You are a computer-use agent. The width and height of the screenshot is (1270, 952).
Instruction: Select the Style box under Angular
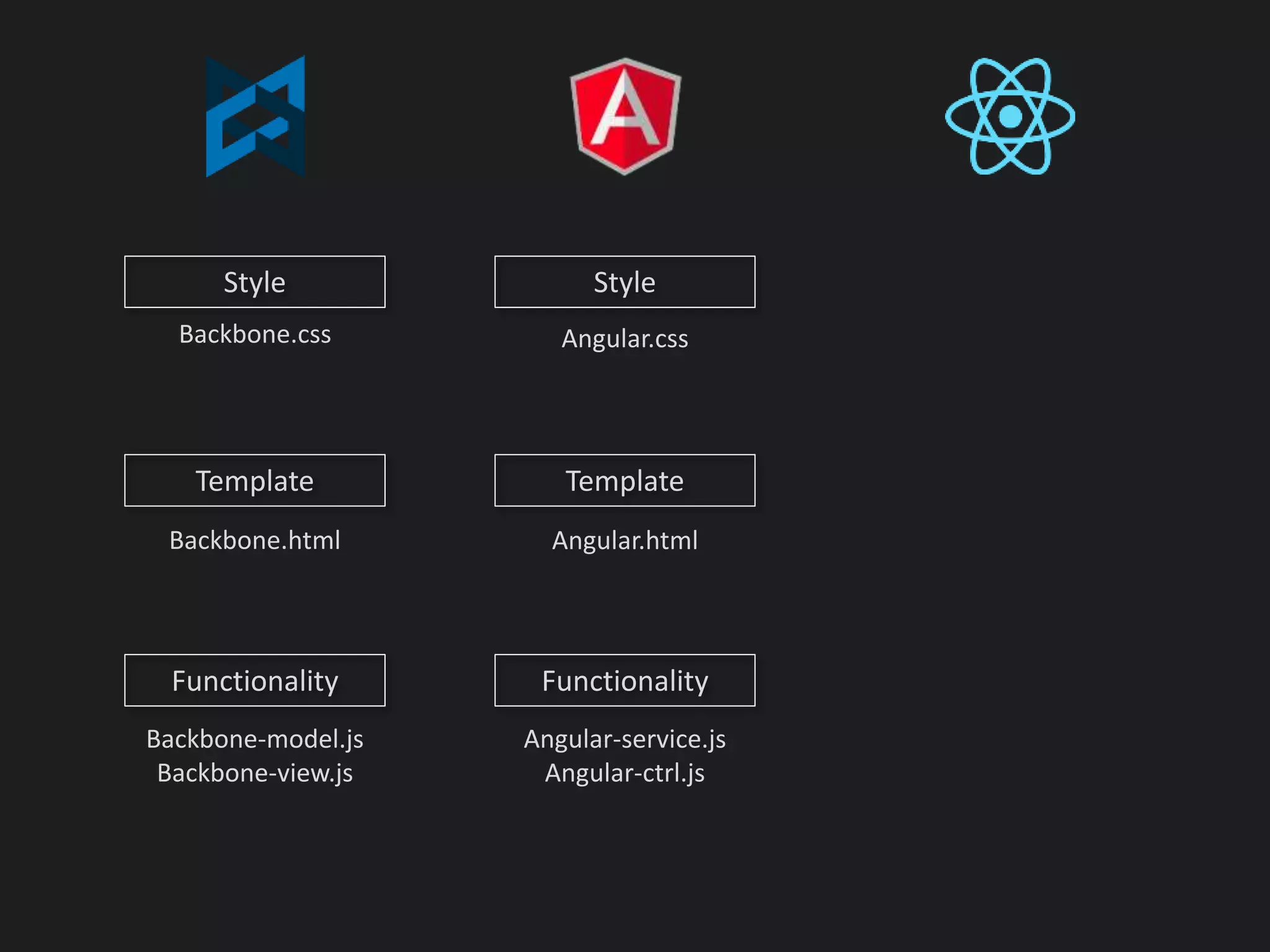click(x=624, y=282)
